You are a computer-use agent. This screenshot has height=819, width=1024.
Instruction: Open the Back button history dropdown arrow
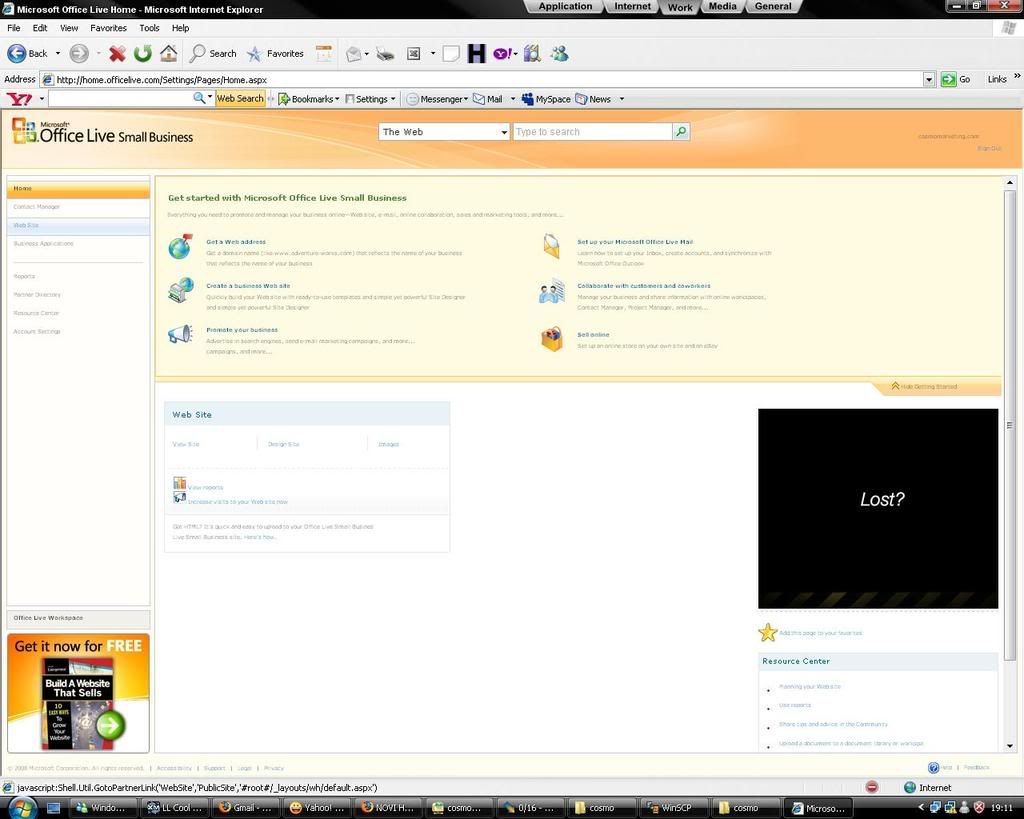pos(57,54)
